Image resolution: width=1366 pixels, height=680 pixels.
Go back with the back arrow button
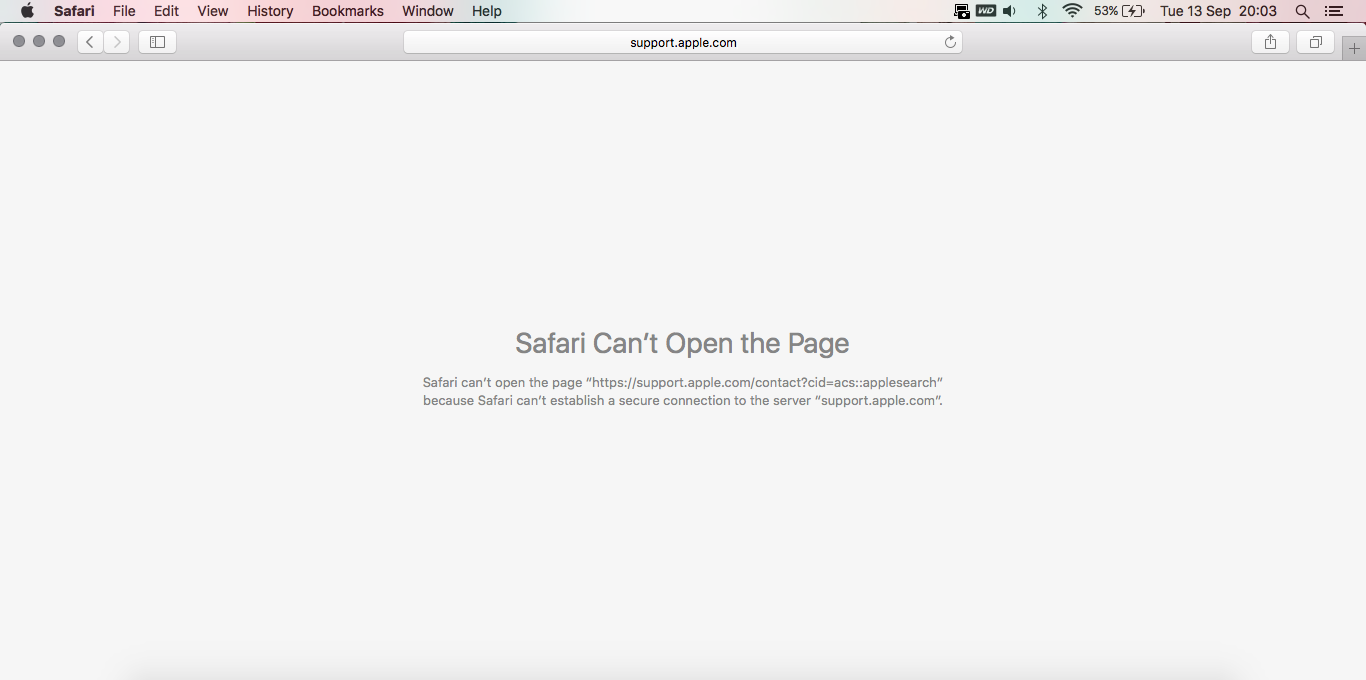(x=90, y=42)
